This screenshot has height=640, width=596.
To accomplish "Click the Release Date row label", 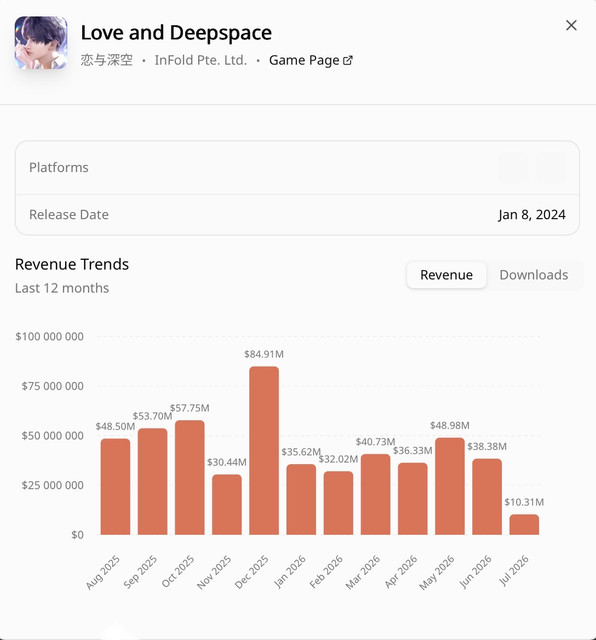I will pyautogui.click(x=69, y=215).
